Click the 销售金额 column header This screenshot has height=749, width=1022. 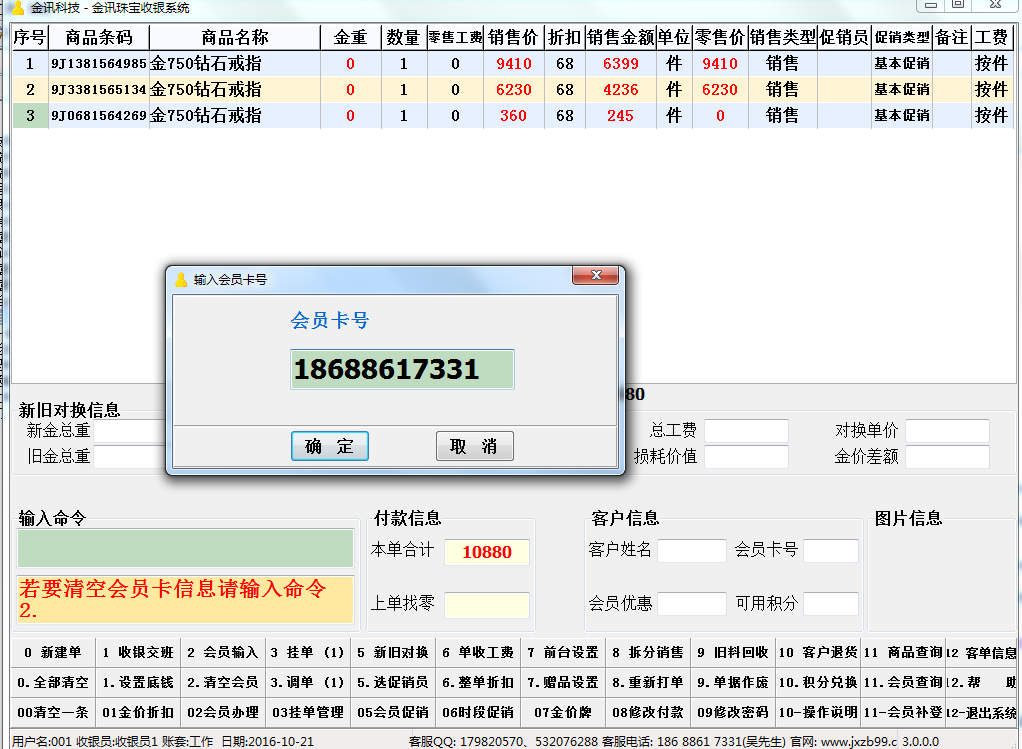(x=620, y=37)
